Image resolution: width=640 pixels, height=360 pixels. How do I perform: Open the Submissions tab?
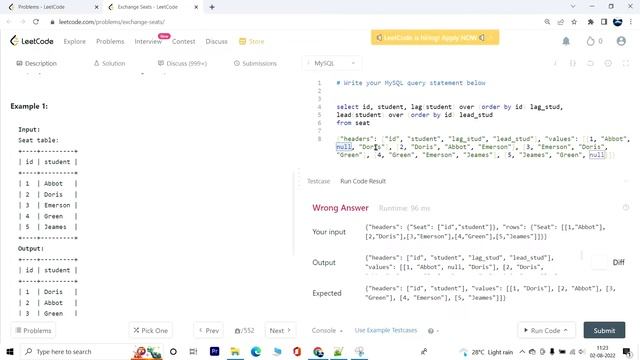tap(255, 63)
